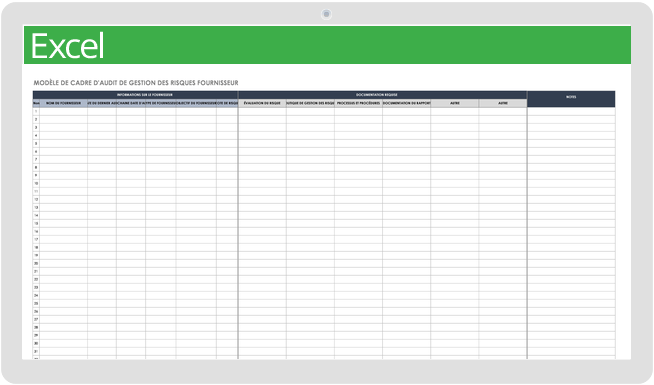Click Évaluation du risque cell in row 5
654x385 pixels.
click(x=262, y=143)
